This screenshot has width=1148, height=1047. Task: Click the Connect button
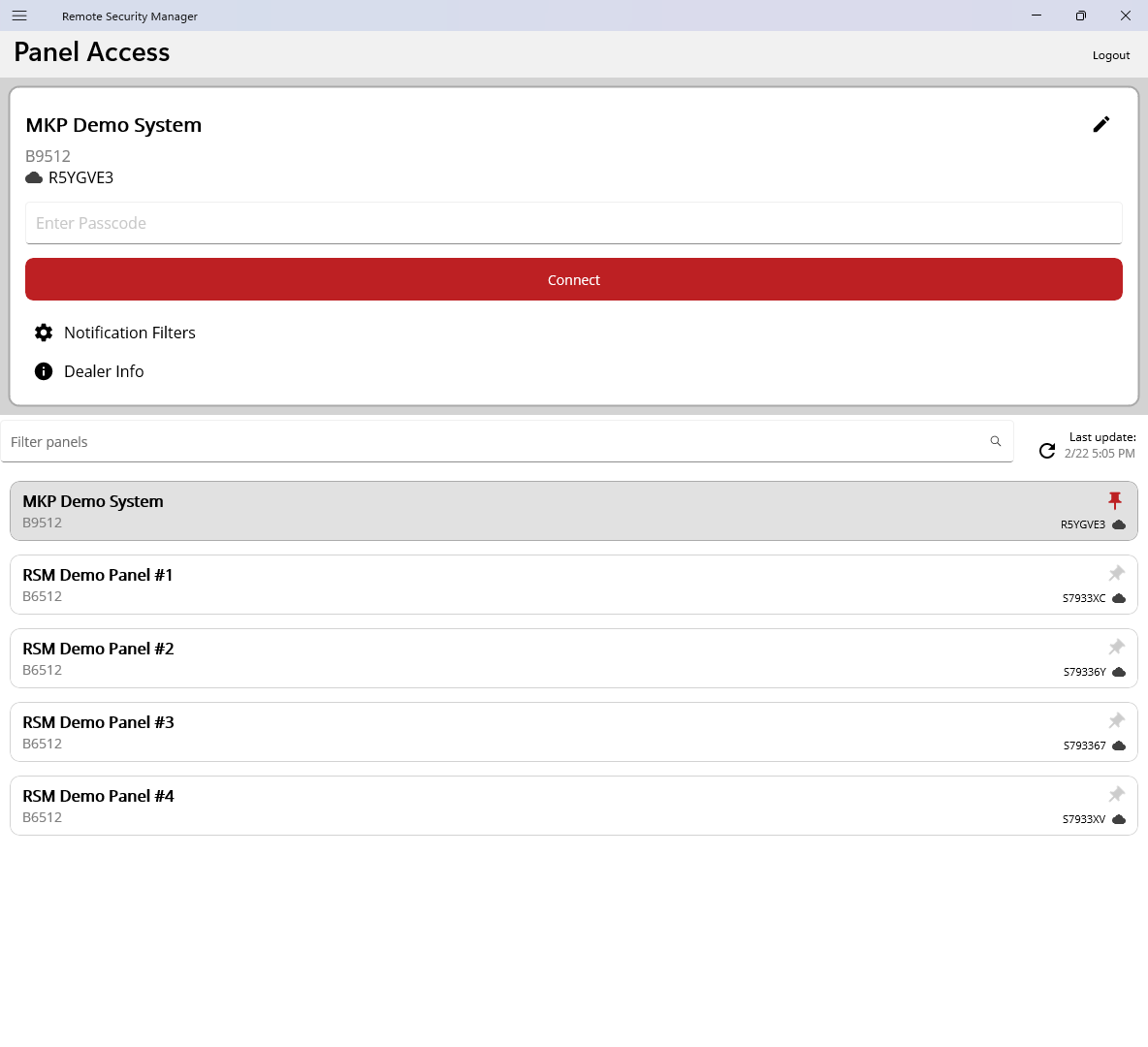[573, 279]
